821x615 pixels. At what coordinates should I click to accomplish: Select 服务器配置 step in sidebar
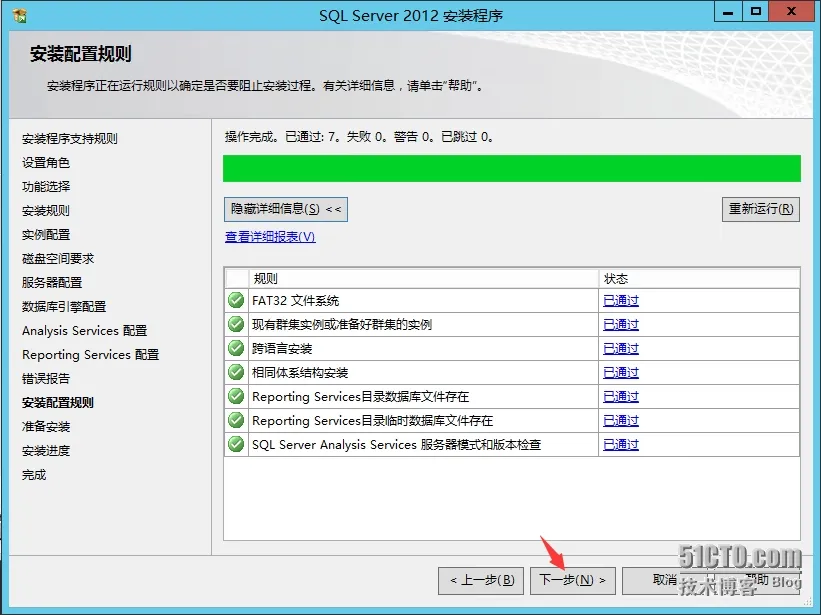click(x=52, y=283)
